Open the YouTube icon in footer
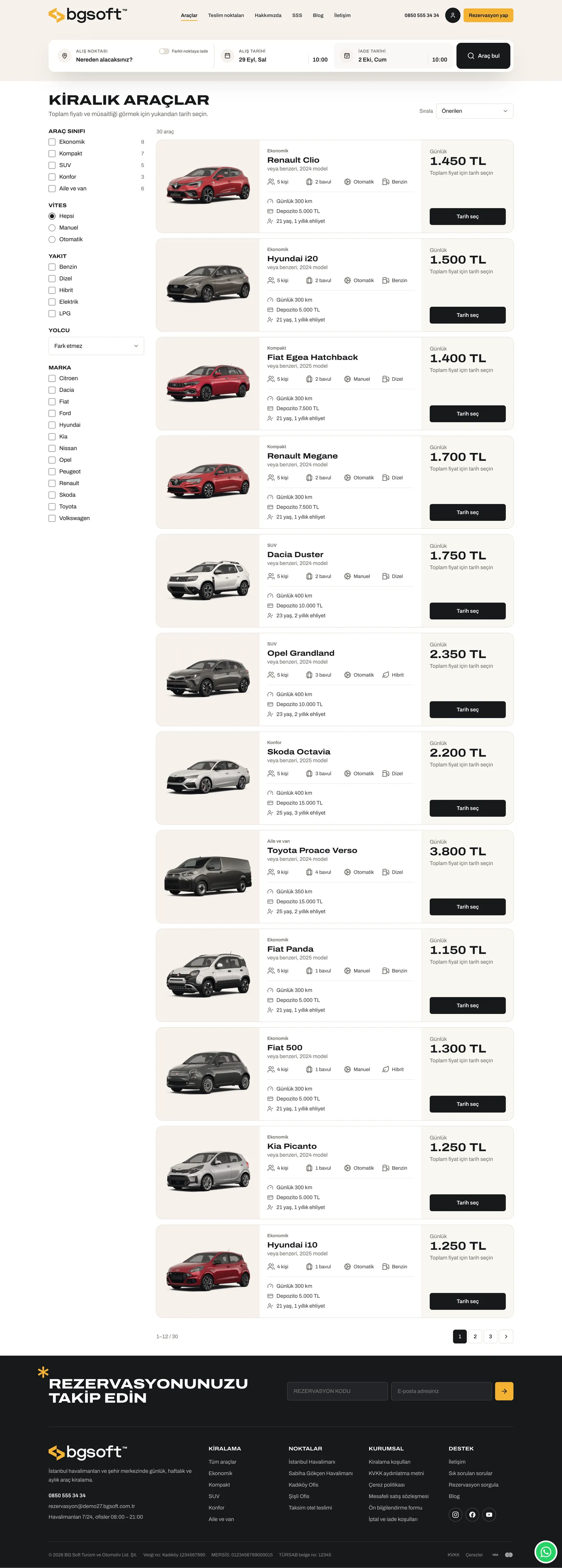562x1568 pixels. pos(489,1514)
